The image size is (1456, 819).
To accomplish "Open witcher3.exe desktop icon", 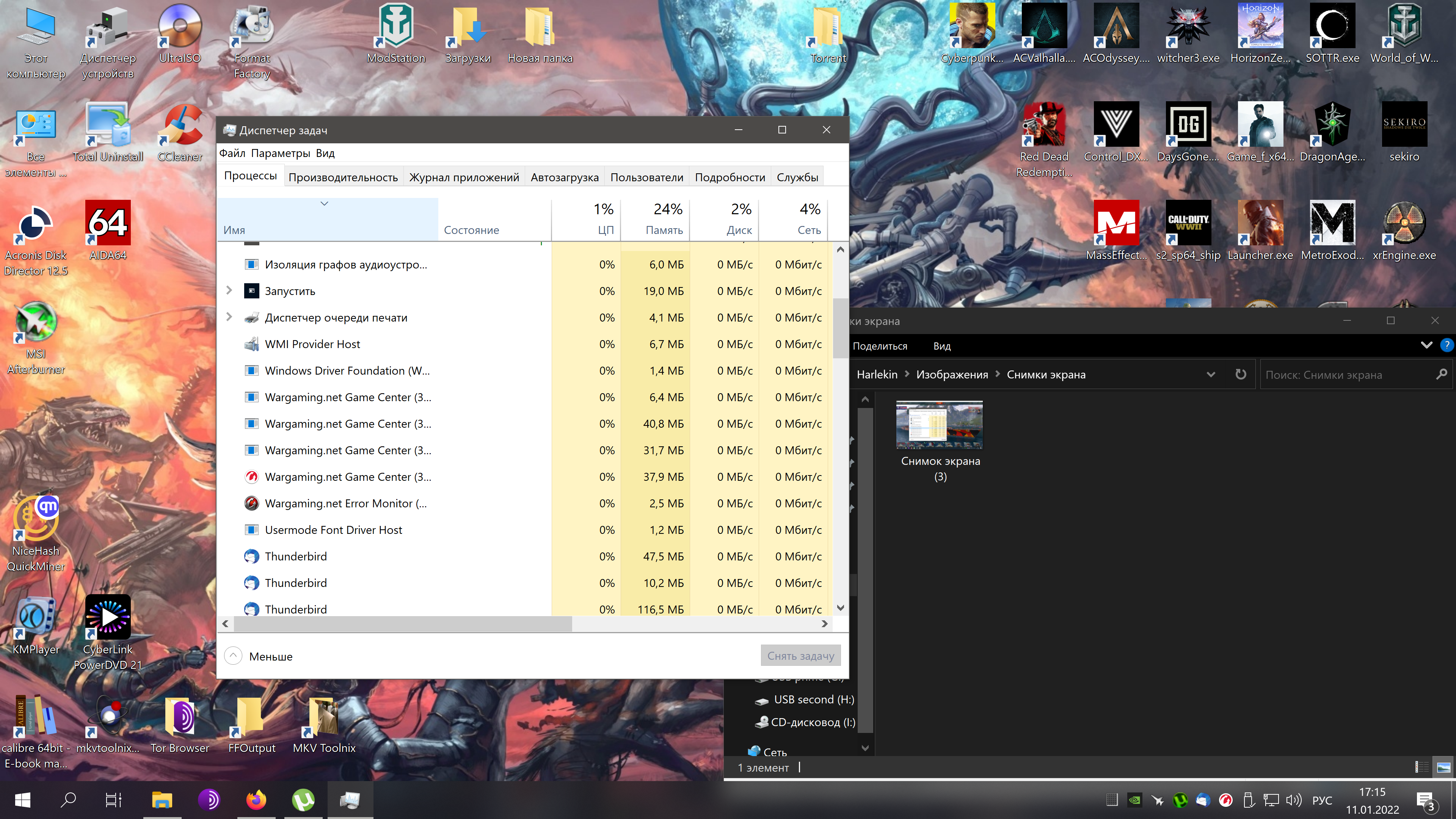I will click(x=1188, y=34).
